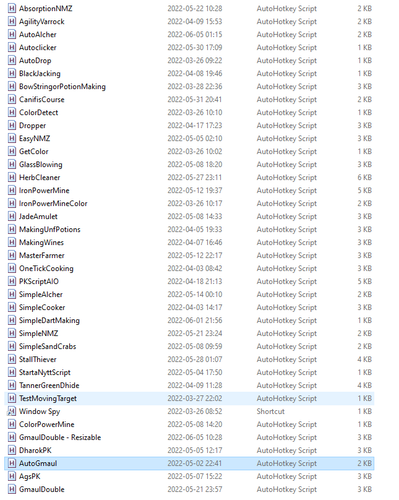Click the date 2022-03-26 08:52
399x500 pixels.
coord(195,411)
